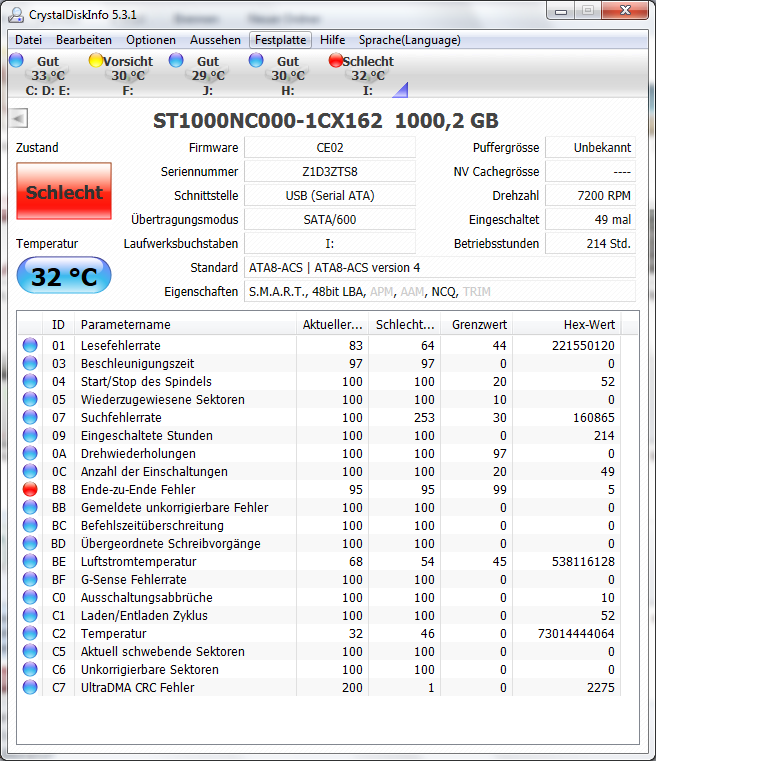The height and width of the screenshot is (761, 768).
Task: Open the Aussehen menu
Action: pyautogui.click(x=215, y=40)
